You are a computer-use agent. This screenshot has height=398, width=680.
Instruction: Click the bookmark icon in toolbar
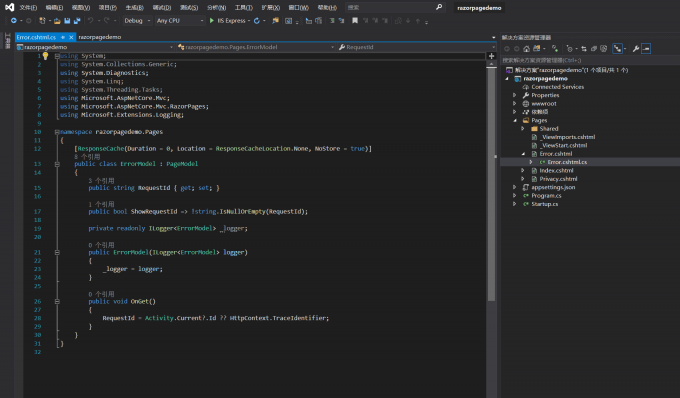tap(355, 20)
